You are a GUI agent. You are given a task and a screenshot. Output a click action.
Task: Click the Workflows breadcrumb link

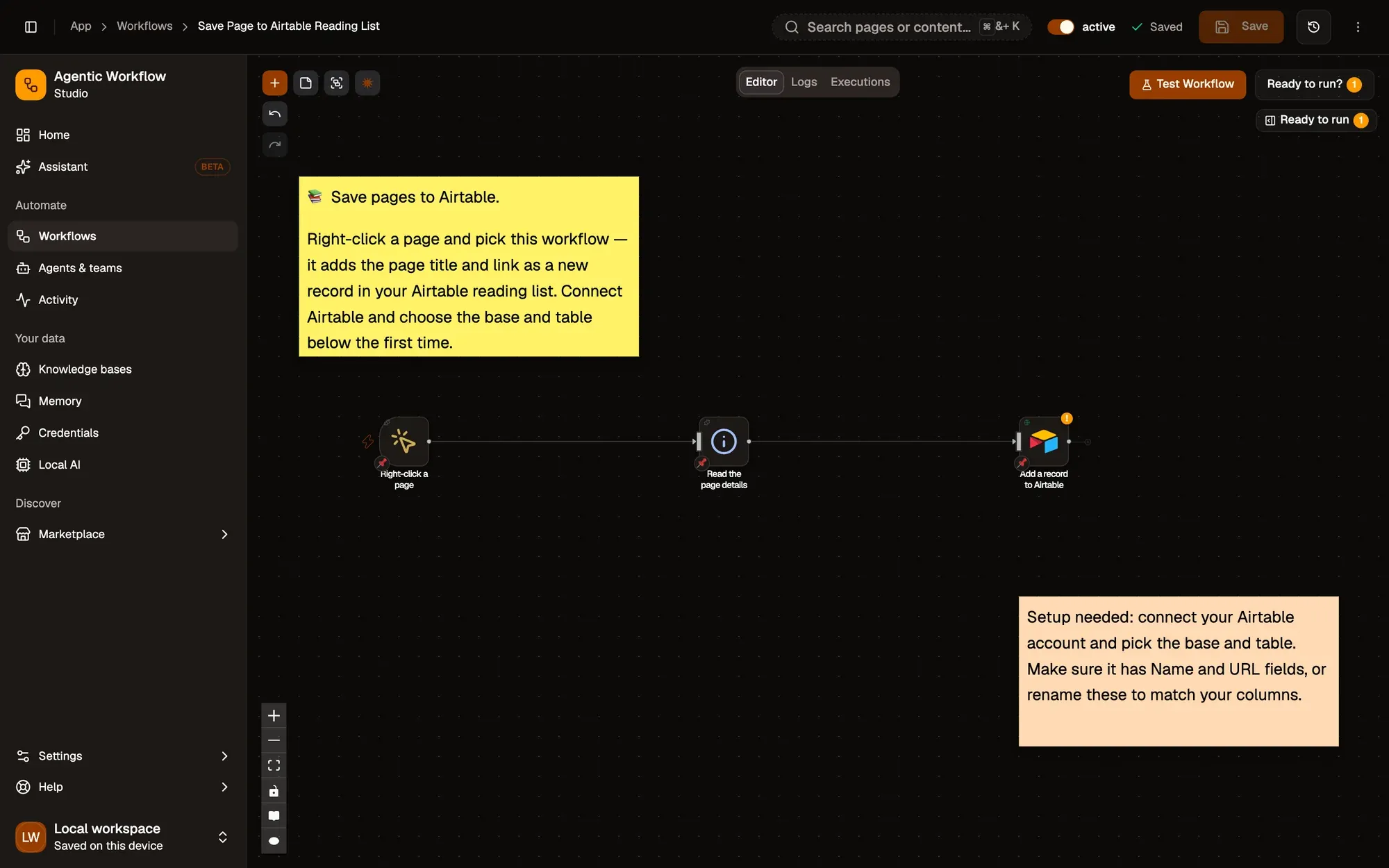(x=144, y=26)
